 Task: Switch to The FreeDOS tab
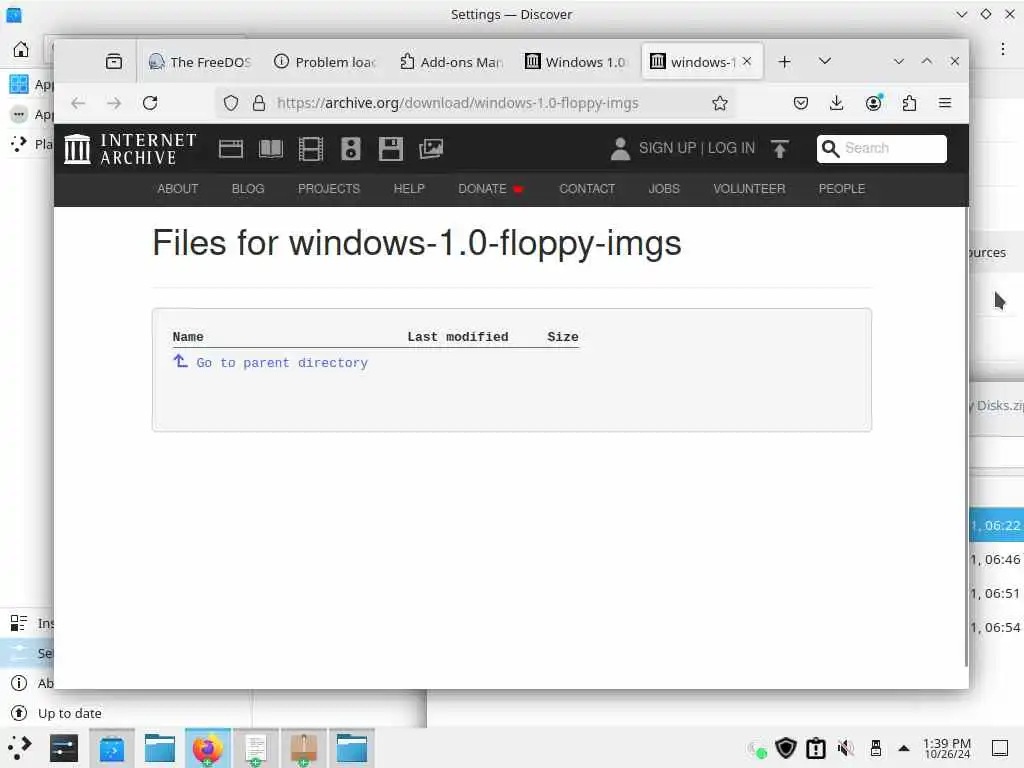coord(199,61)
